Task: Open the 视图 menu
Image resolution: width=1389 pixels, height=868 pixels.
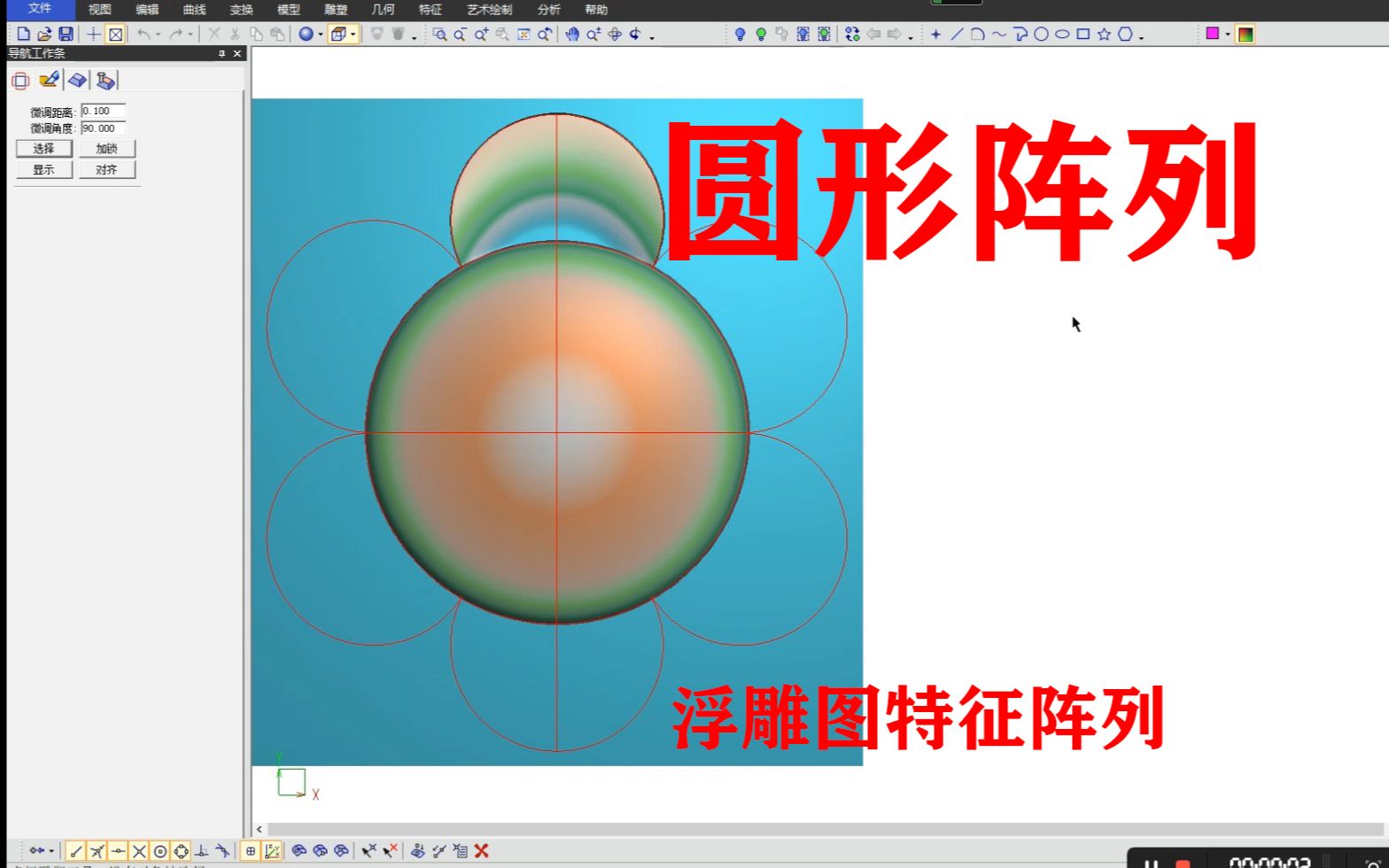Action: coord(100,10)
